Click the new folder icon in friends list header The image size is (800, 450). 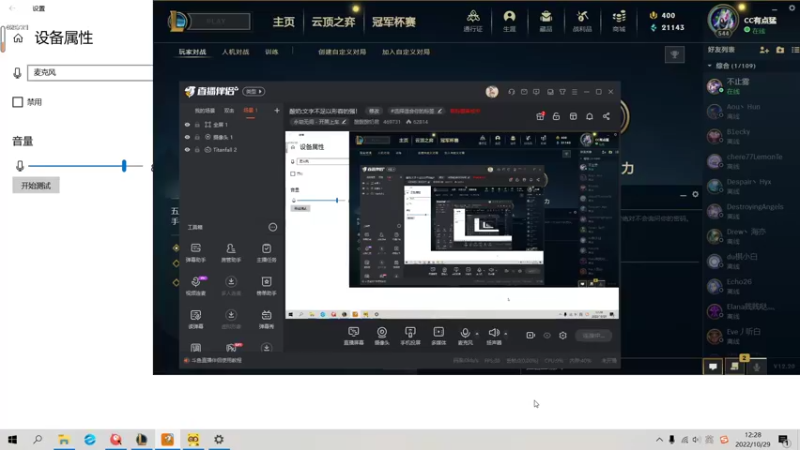(780, 50)
